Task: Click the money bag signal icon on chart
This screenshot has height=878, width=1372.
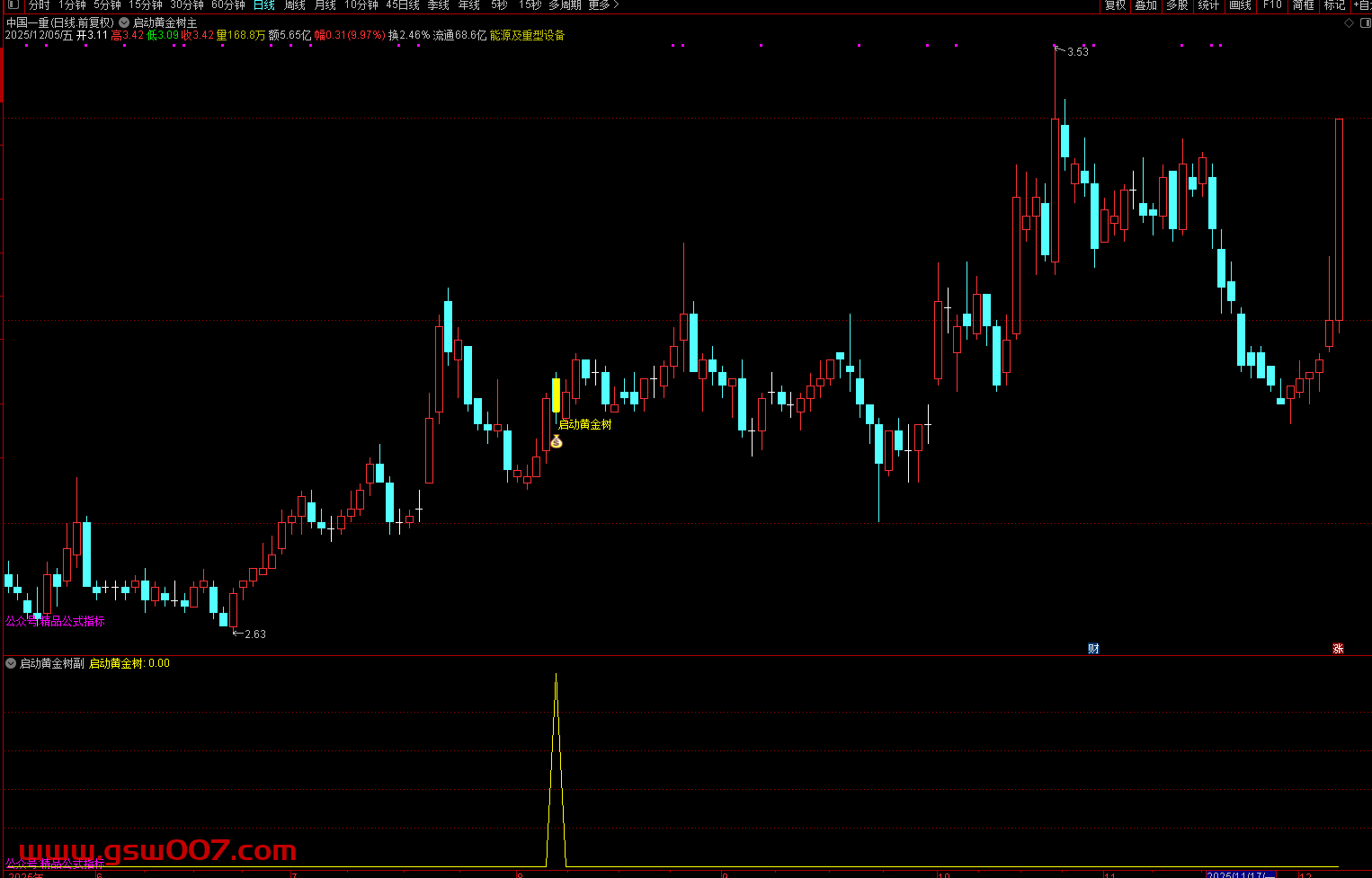Action: tap(557, 441)
